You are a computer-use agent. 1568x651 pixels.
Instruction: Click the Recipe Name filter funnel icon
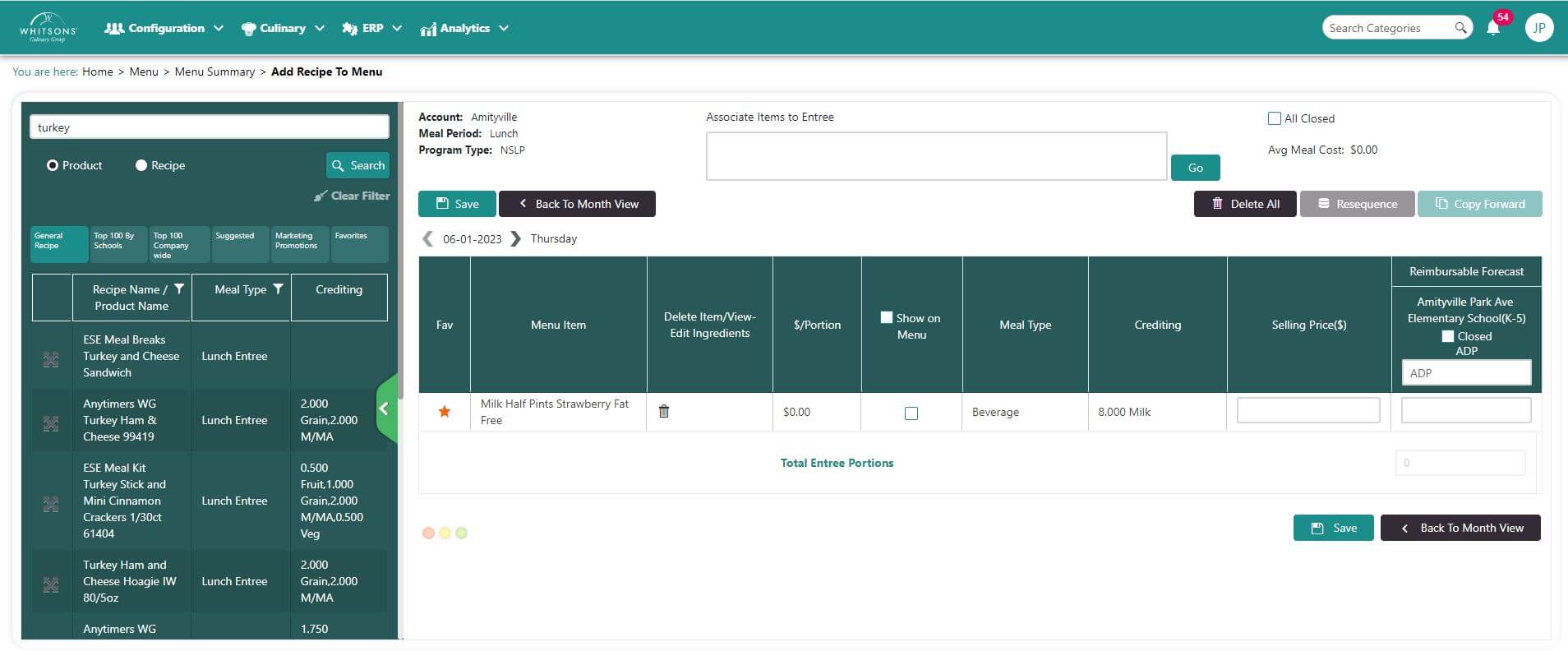pyautogui.click(x=179, y=289)
